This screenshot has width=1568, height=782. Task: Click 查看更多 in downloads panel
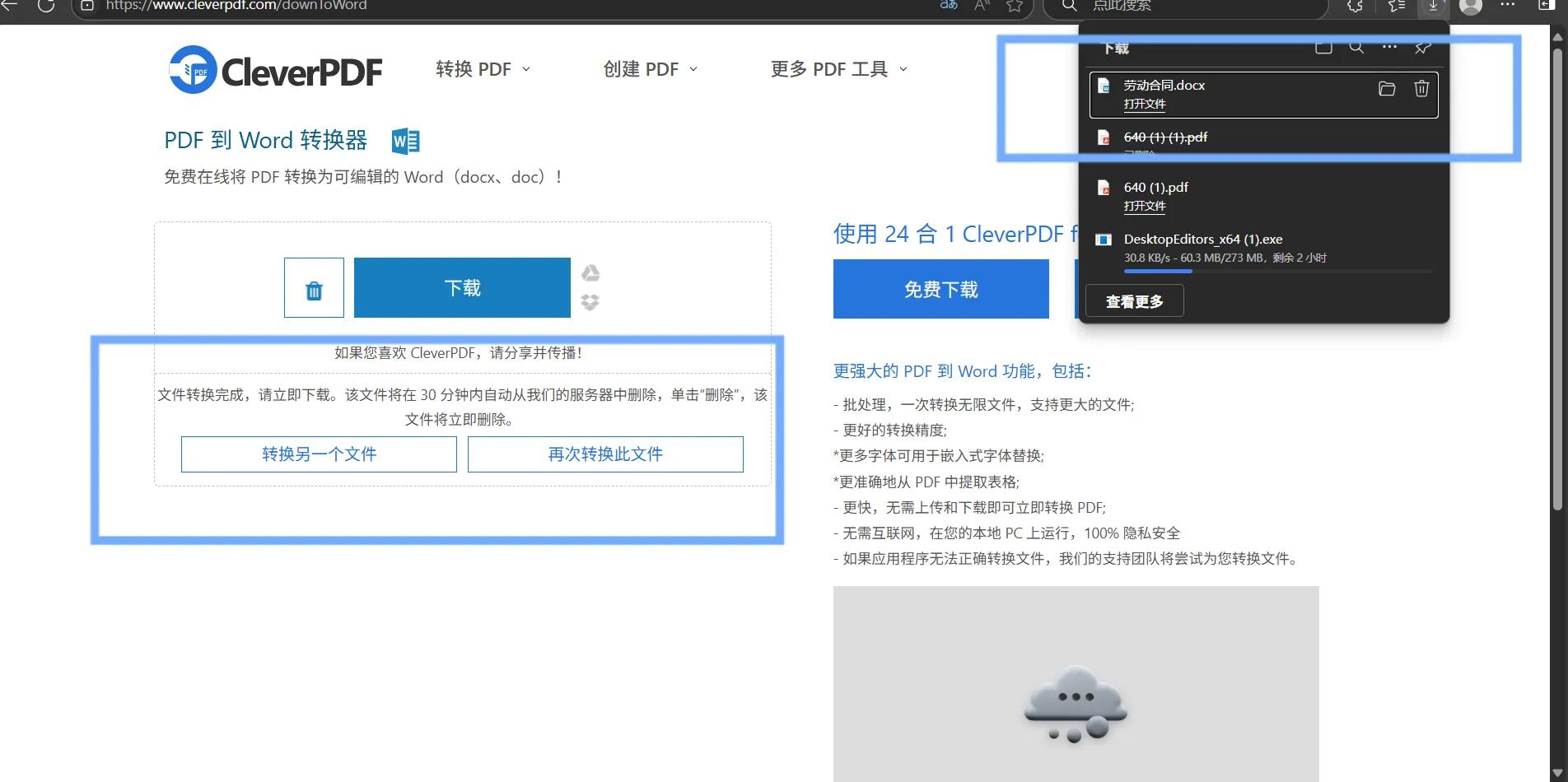tap(1133, 300)
